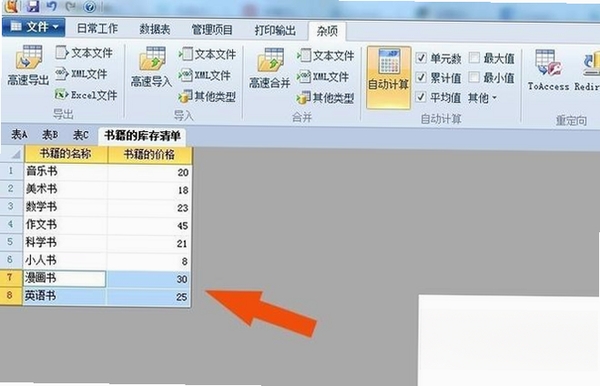600x386 pixels.
Task: Merge 文本文件 in 合并 group
Action: click(x=326, y=56)
